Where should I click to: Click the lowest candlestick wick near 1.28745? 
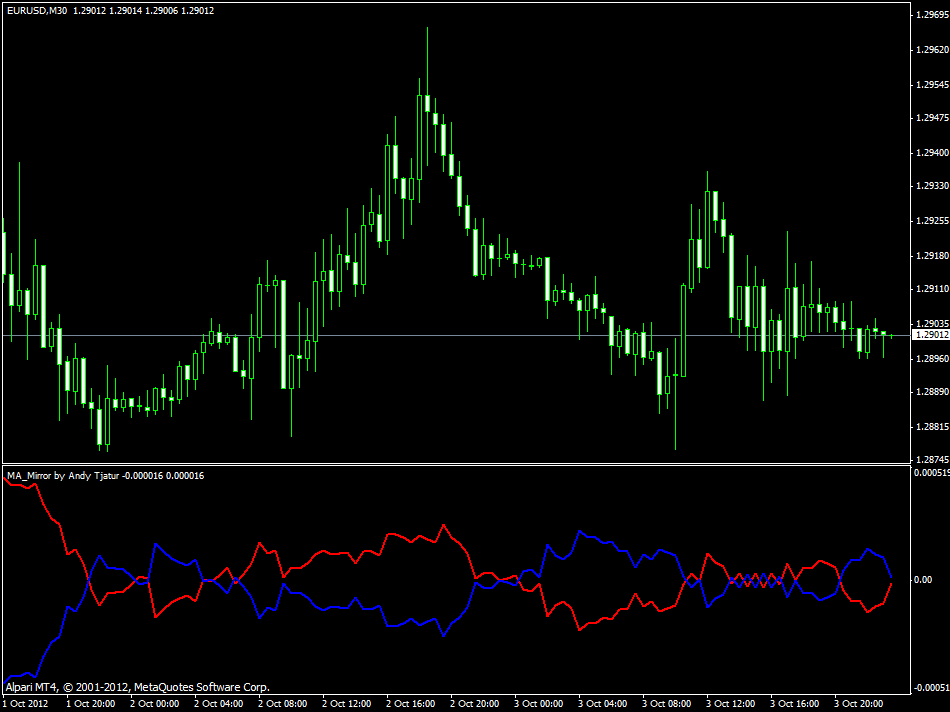click(676, 450)
